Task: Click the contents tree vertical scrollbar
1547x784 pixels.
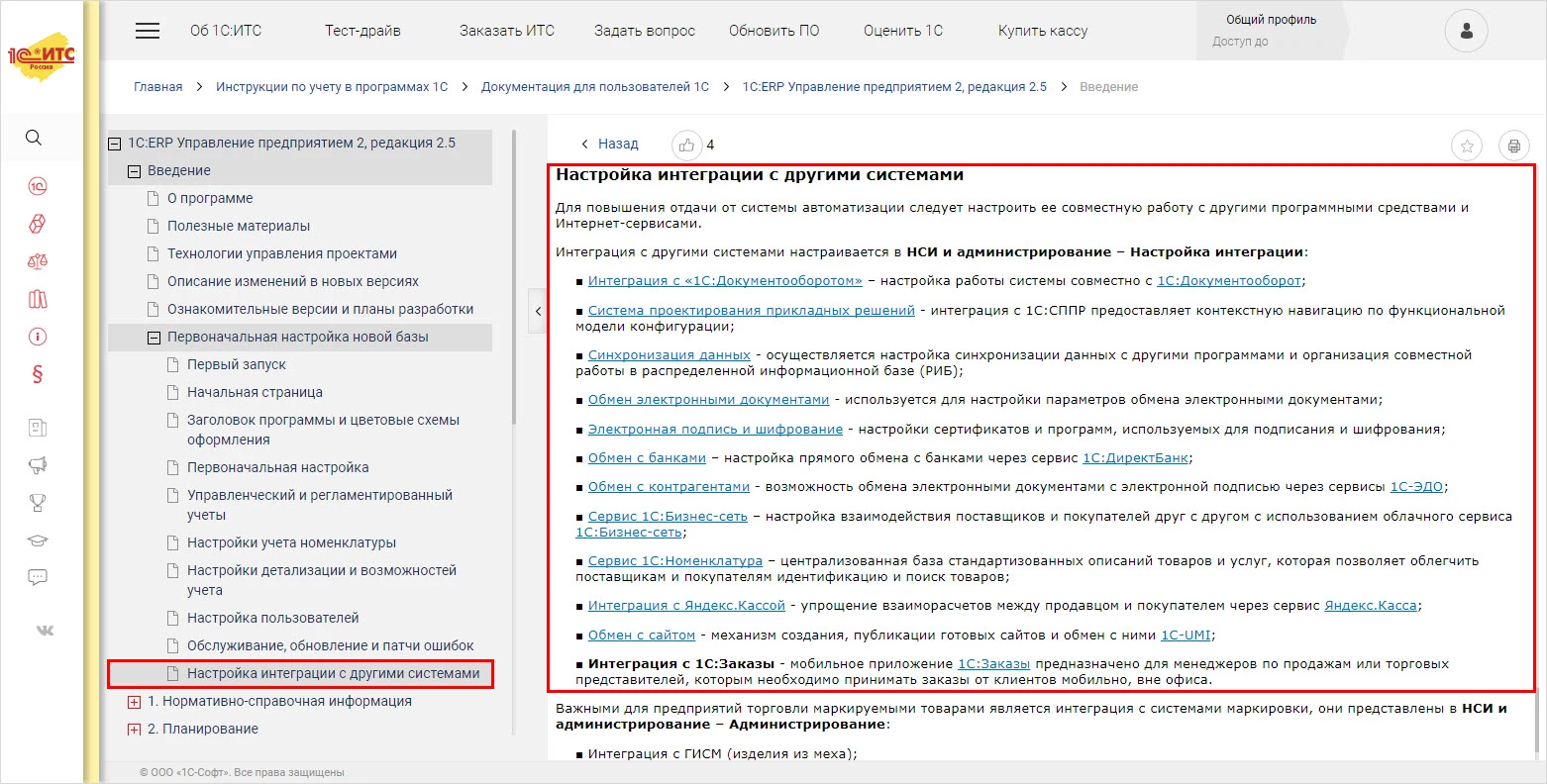Action: point(513,277)
